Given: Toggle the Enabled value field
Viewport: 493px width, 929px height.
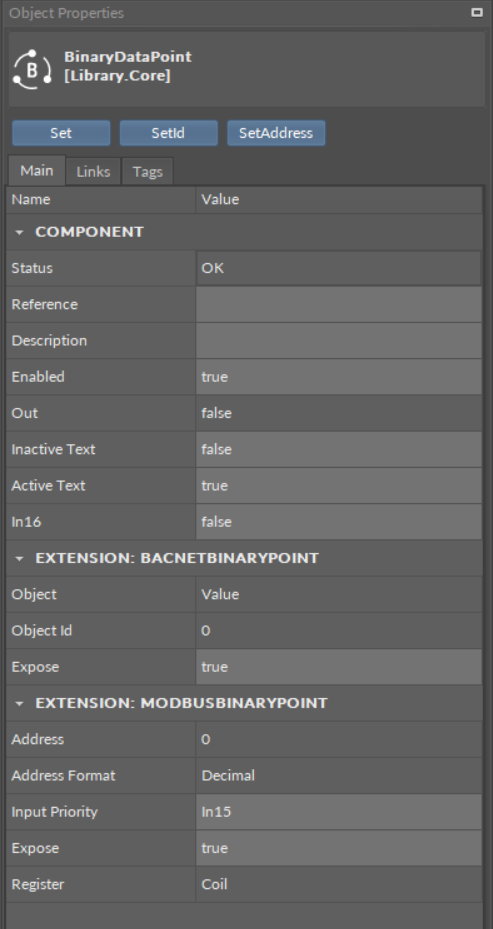Looking at the screenshot, I should click(x=339, y=377).
